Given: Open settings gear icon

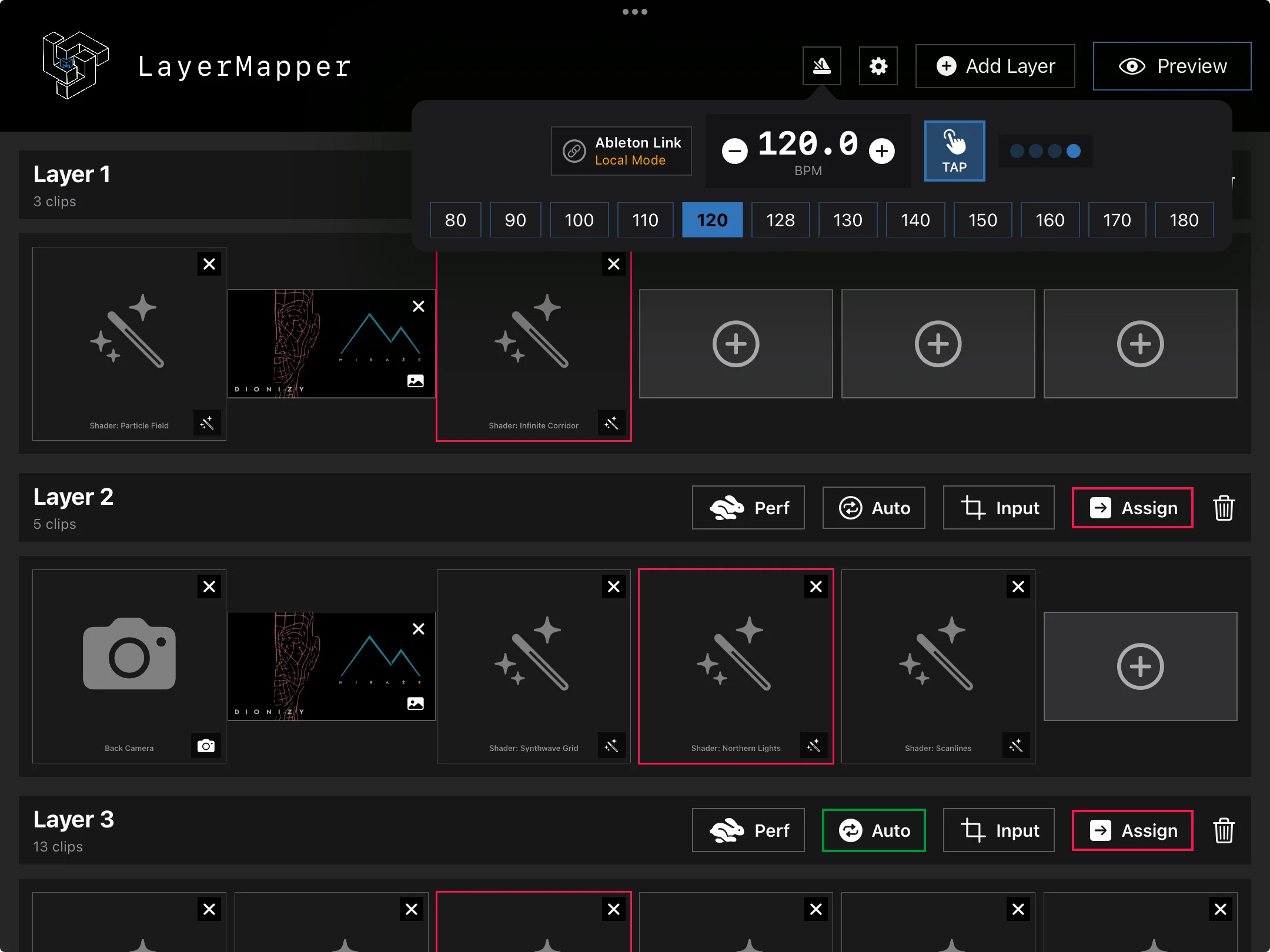Looking at the screenshot, I should [x=878, y=66].
